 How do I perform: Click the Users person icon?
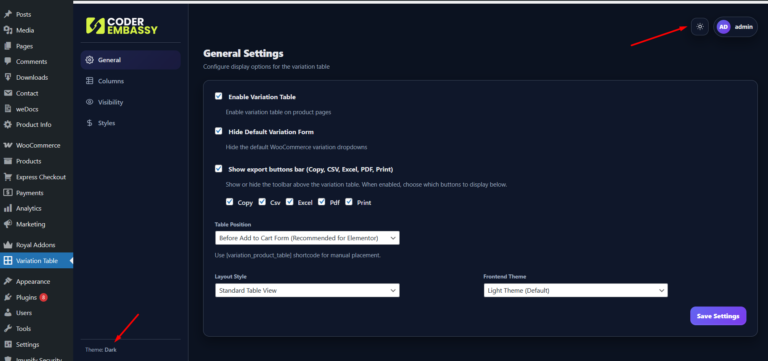(8, 313)
